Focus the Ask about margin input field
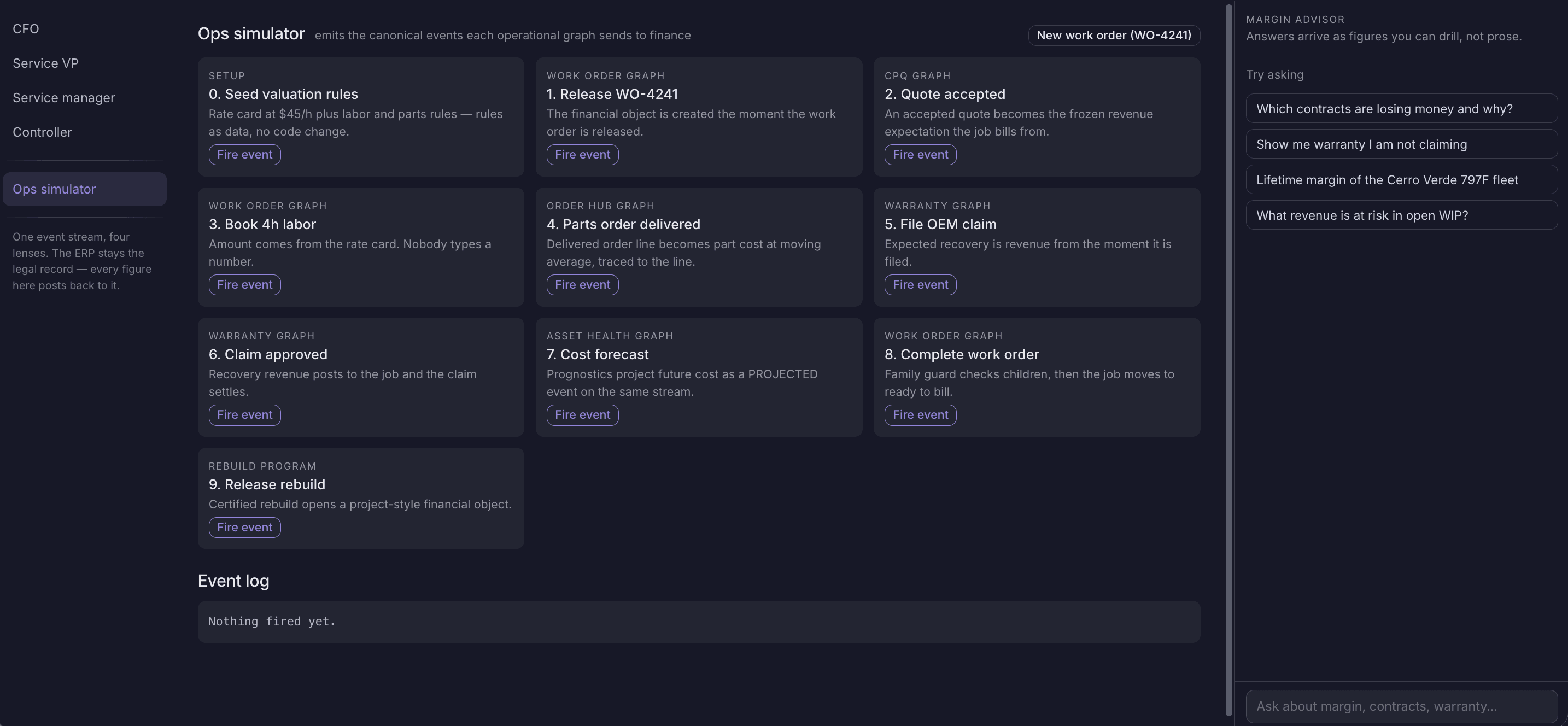The height and width of the screenshot is (726, 1568). pyautogui.click(x=1402, y=706)
